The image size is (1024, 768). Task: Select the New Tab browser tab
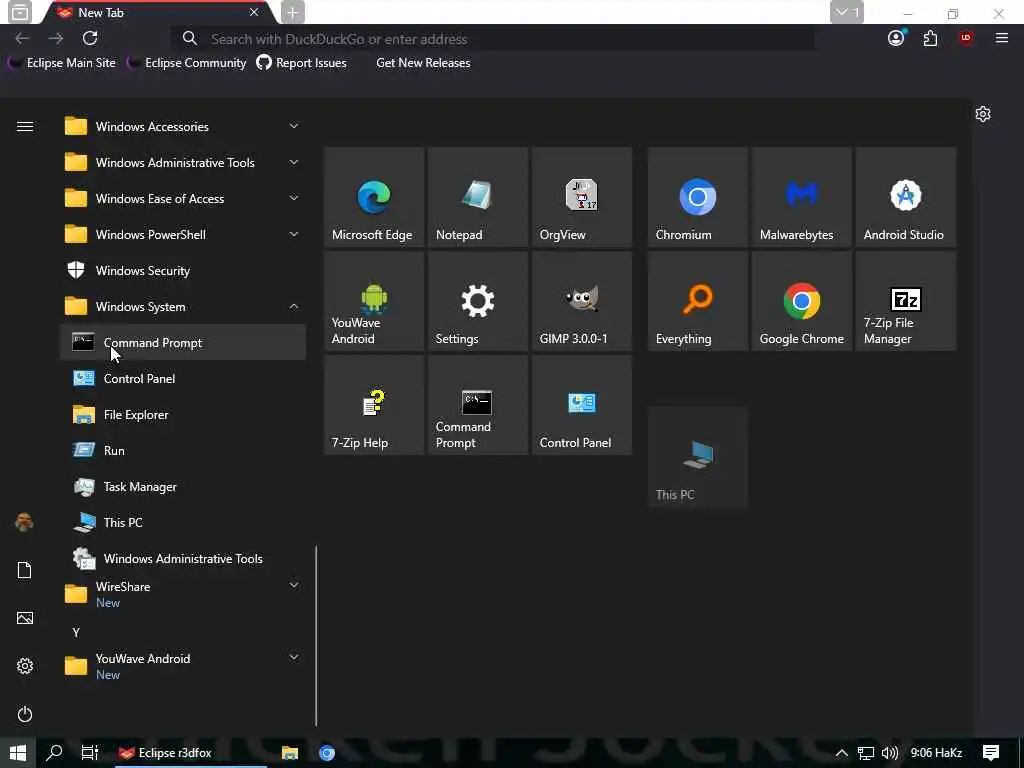(157, 12)
